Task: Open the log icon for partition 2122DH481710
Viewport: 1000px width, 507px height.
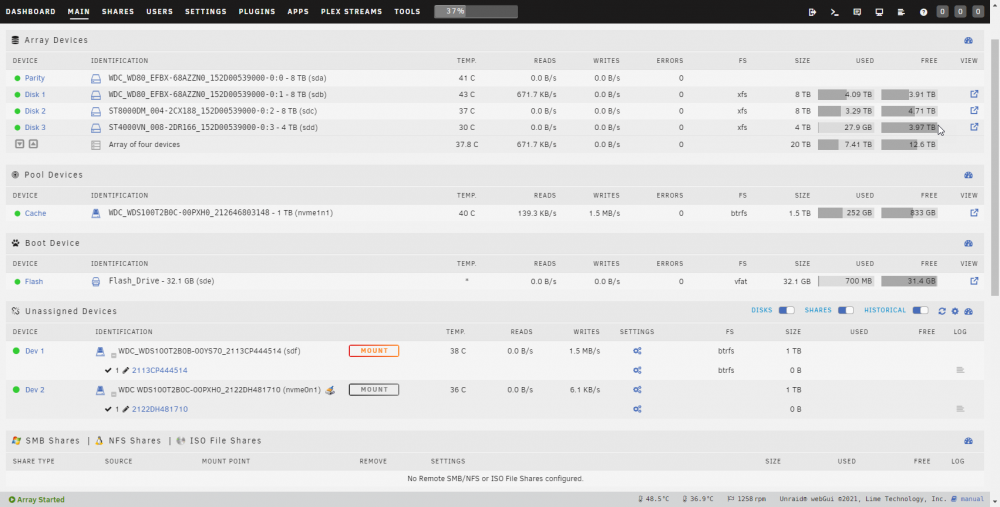Action: tap(960, 409)
